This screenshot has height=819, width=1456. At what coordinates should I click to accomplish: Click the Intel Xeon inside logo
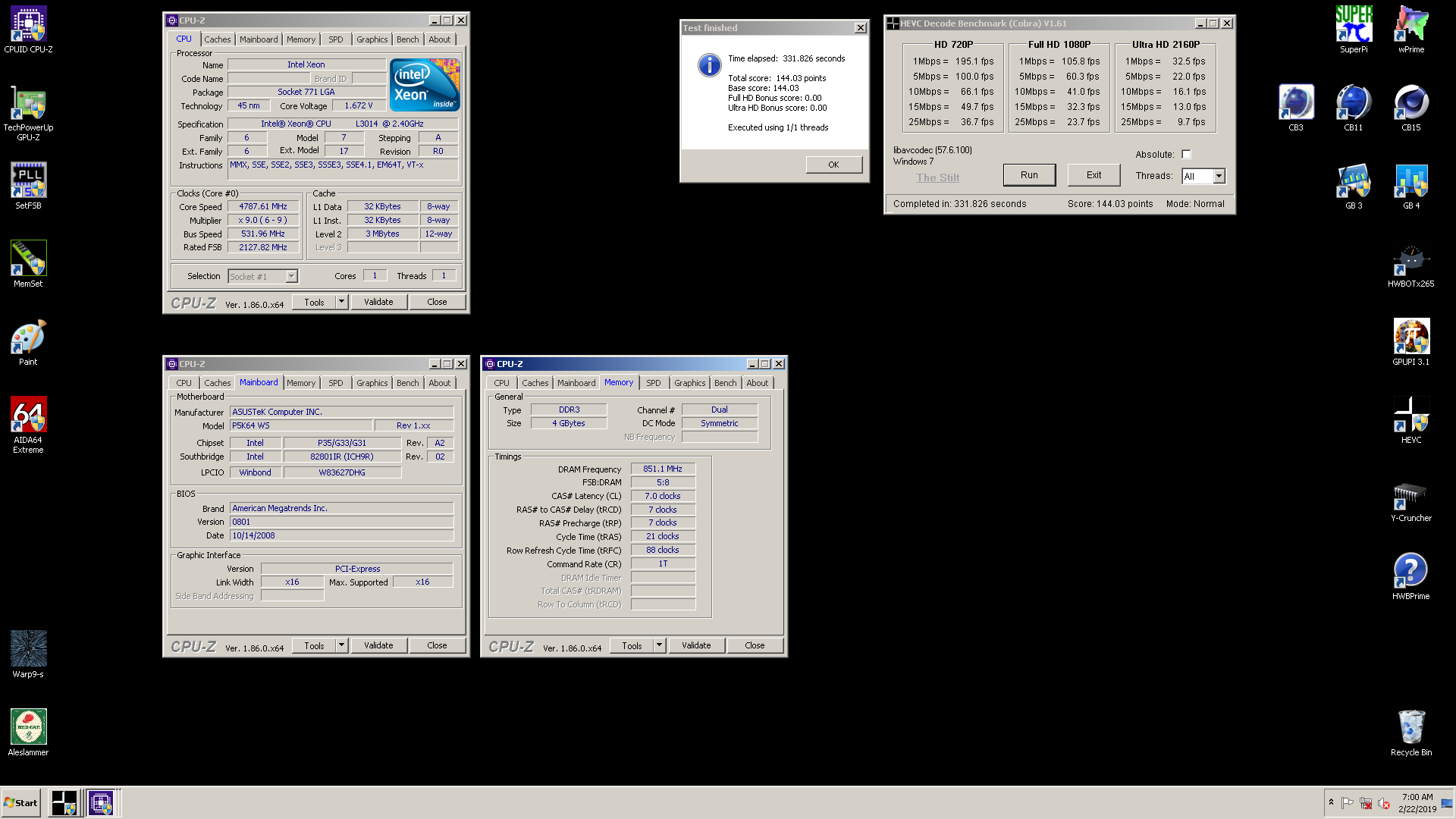pos(425,86)
